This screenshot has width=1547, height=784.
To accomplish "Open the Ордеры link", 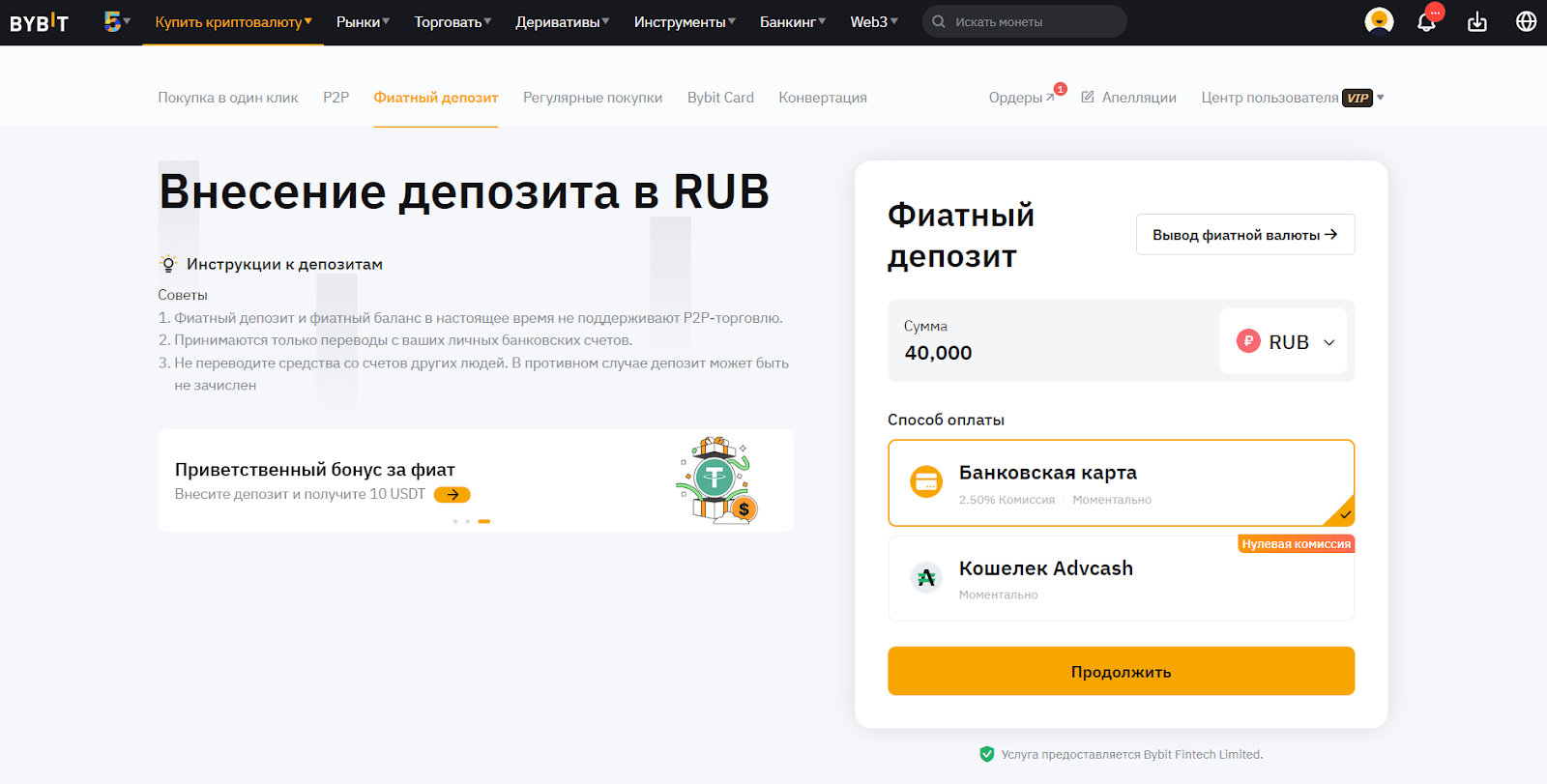I will point(1022,98).
